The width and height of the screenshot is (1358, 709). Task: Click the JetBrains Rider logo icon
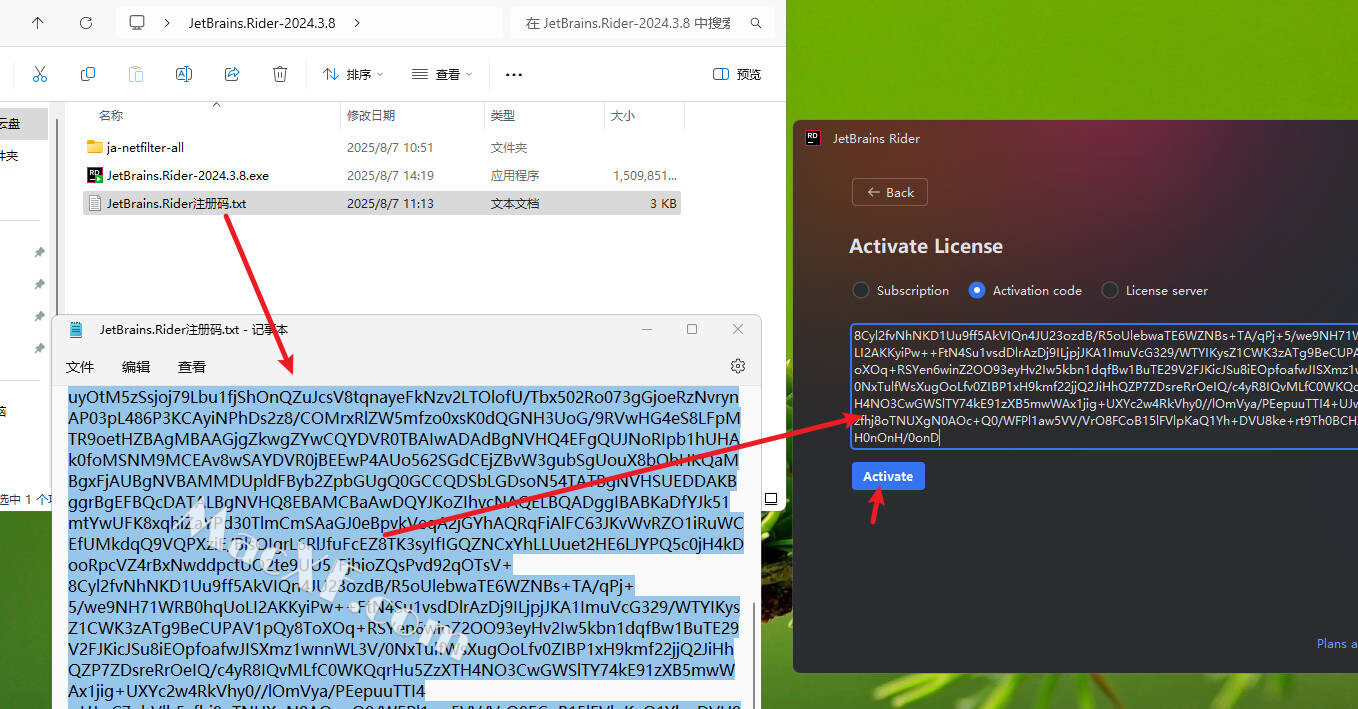[x=813, y=138]
